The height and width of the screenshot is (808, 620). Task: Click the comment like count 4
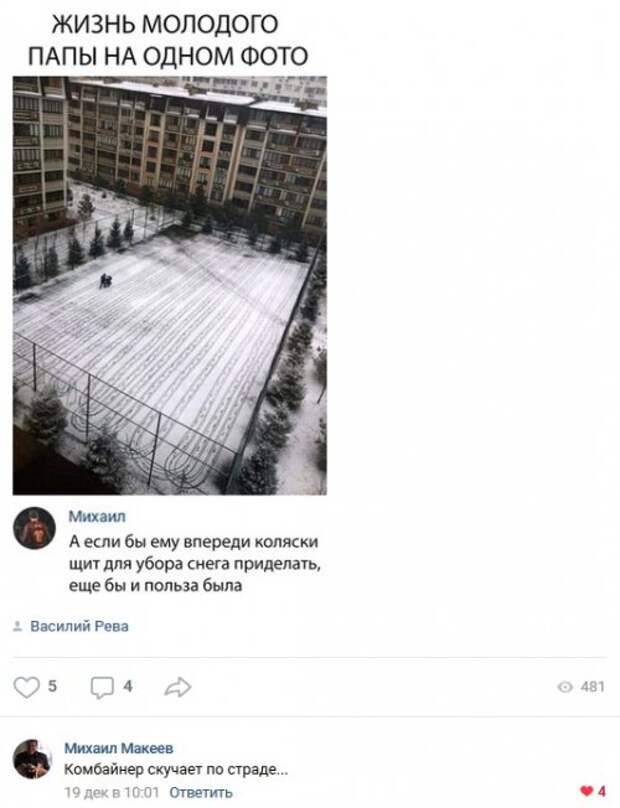601,791
